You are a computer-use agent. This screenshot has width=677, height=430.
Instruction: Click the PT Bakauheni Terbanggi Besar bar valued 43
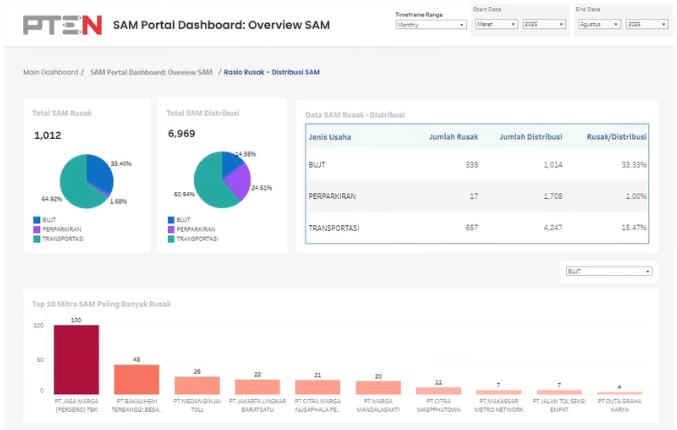click(136, 379)
